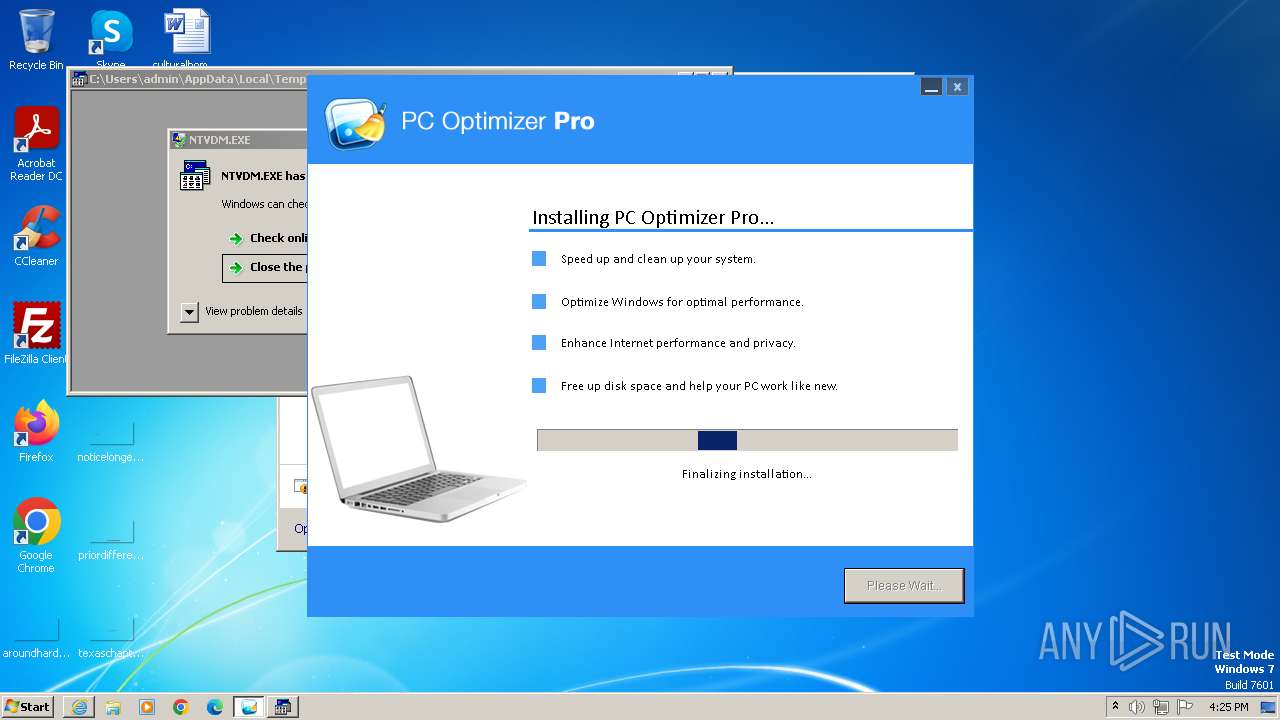Switch to the NTVDM taskbar item
The width and height of the screenshot is (1280, 720).
[283, 707]
